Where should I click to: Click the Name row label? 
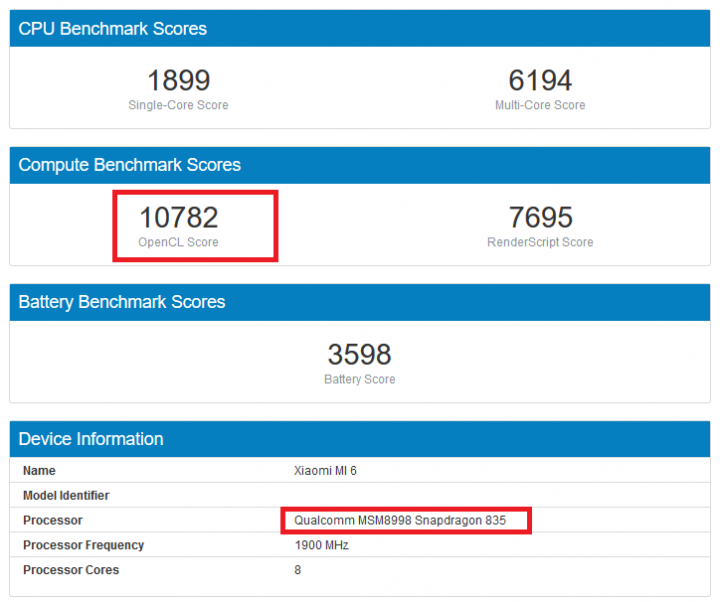[x=39, y=471]
